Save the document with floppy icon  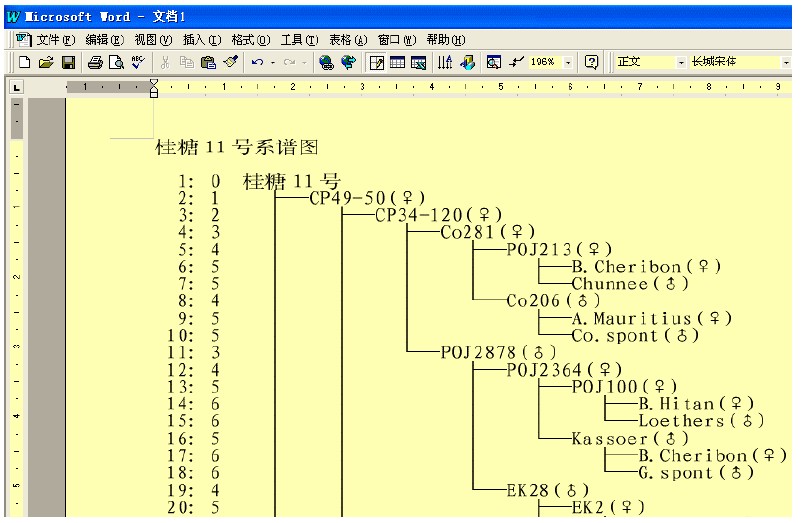[68, 62]
